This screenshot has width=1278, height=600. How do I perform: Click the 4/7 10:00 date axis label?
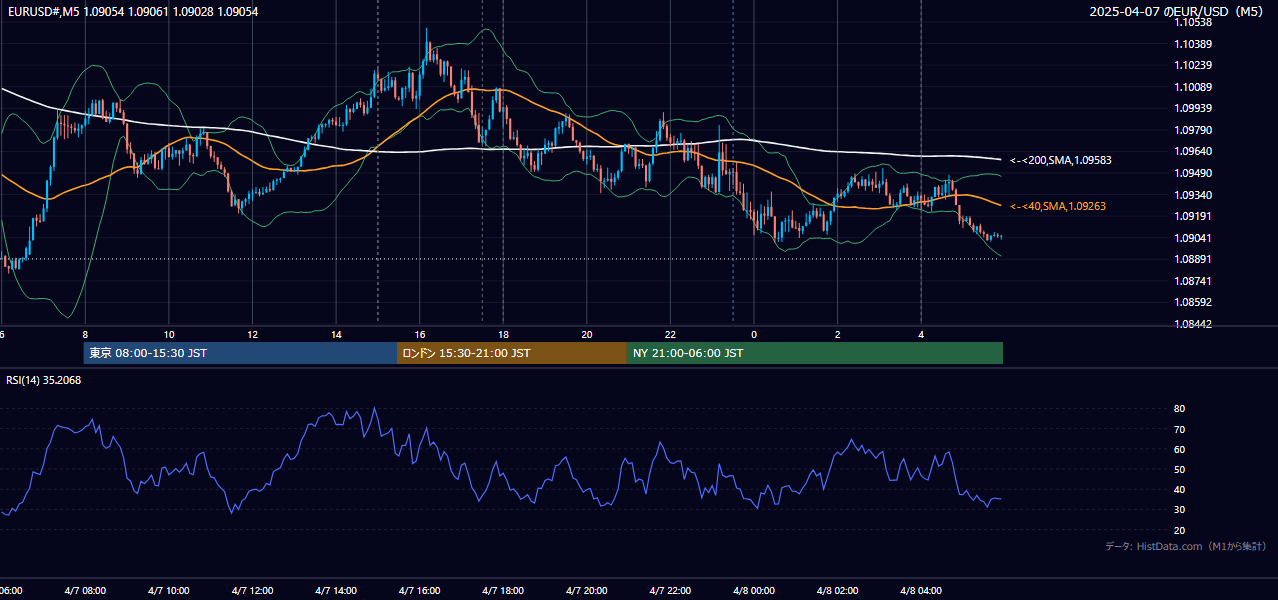(169, 591)
